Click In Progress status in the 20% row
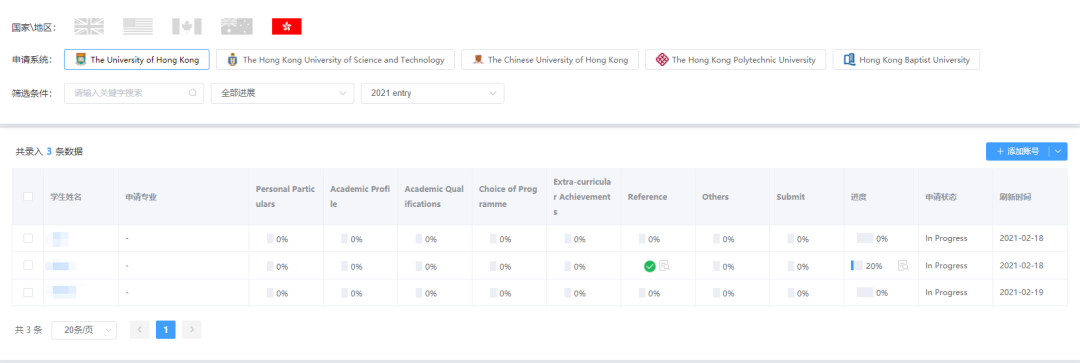Image resolution: width=1080 pixels, height=363 pixels. pyautogui.click(x=946, y=265)
